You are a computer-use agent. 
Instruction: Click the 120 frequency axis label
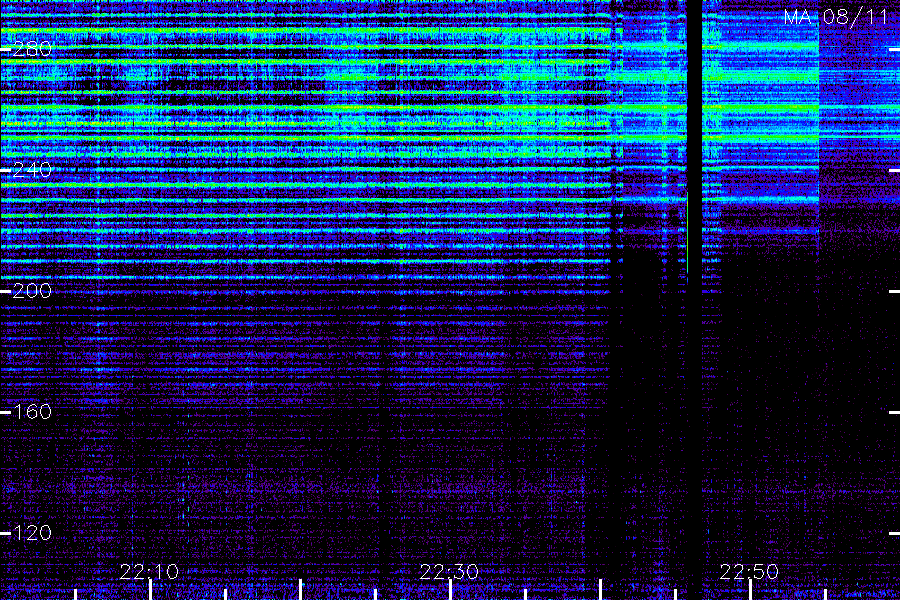click(32, 533)
